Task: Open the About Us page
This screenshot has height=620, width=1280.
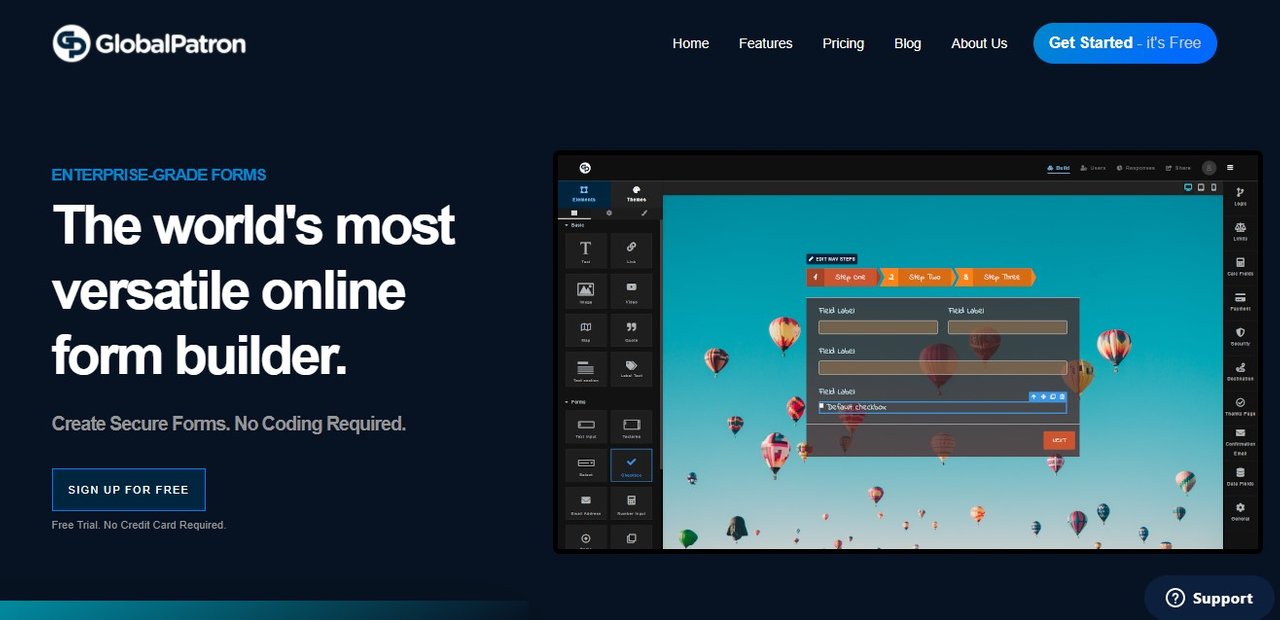Action: pyautogui.click(x=979, y=43)
